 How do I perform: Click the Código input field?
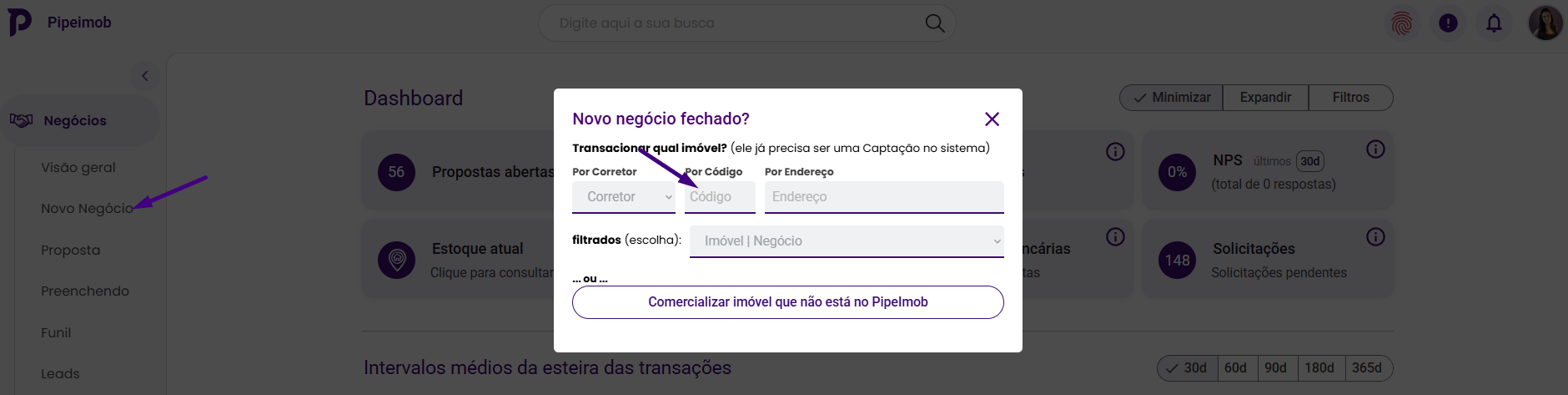point(720,197)
